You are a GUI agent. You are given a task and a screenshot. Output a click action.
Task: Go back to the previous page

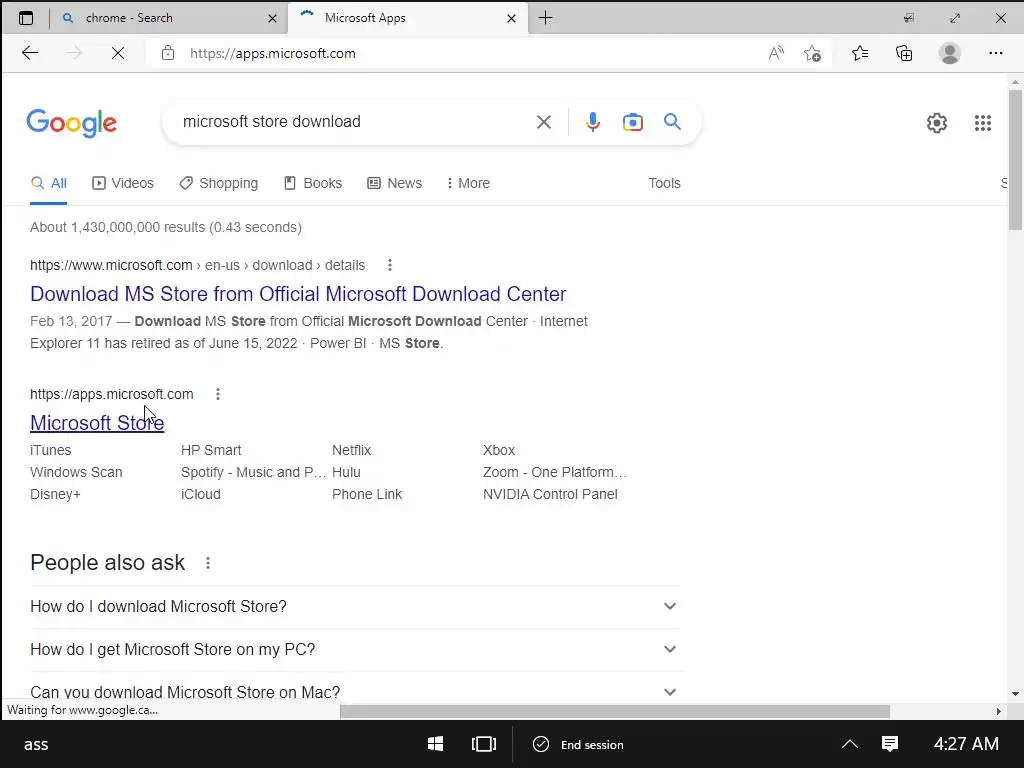(30, 53)
